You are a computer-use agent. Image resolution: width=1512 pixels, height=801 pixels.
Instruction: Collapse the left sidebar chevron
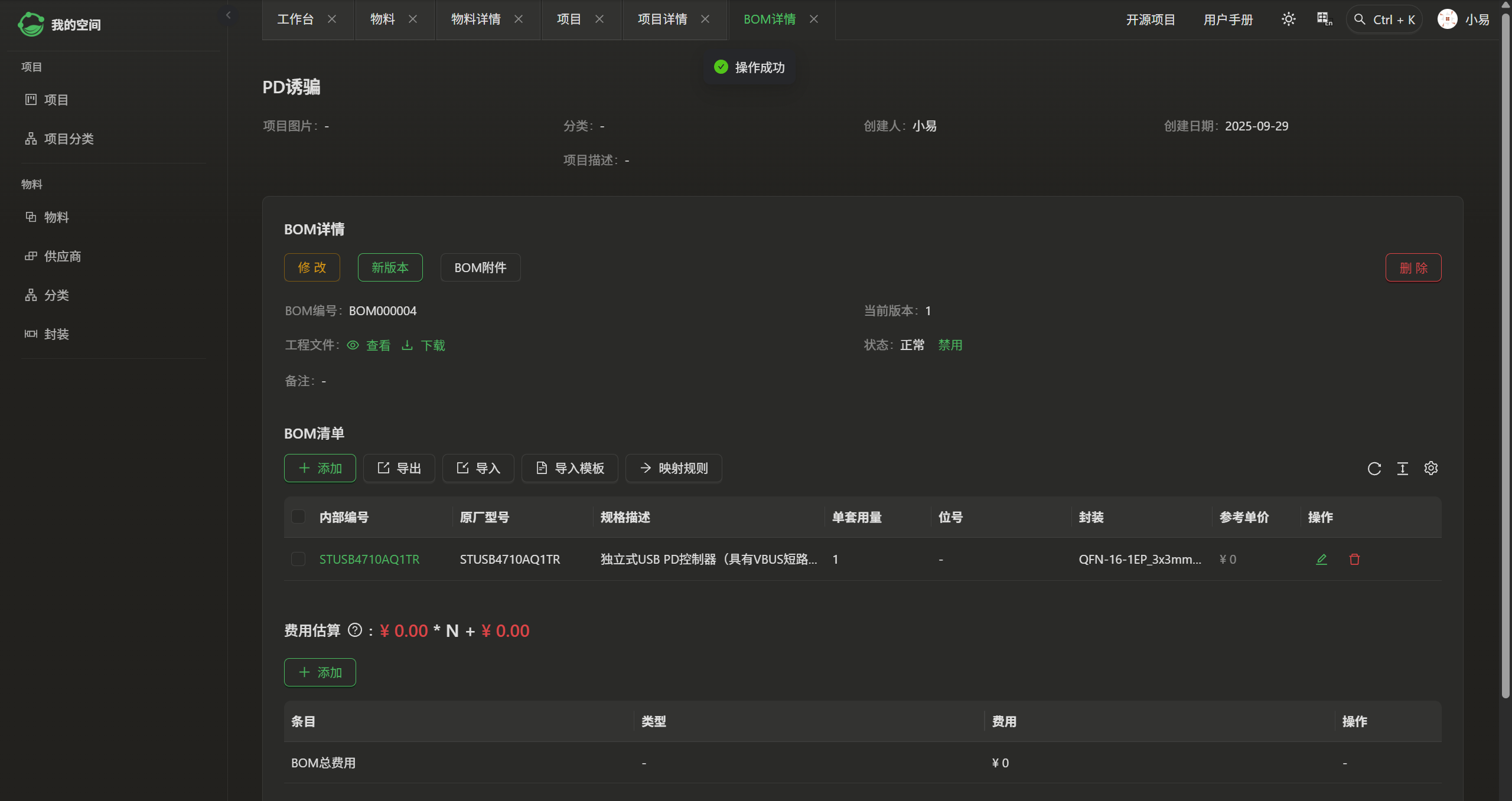coord(229,15)
